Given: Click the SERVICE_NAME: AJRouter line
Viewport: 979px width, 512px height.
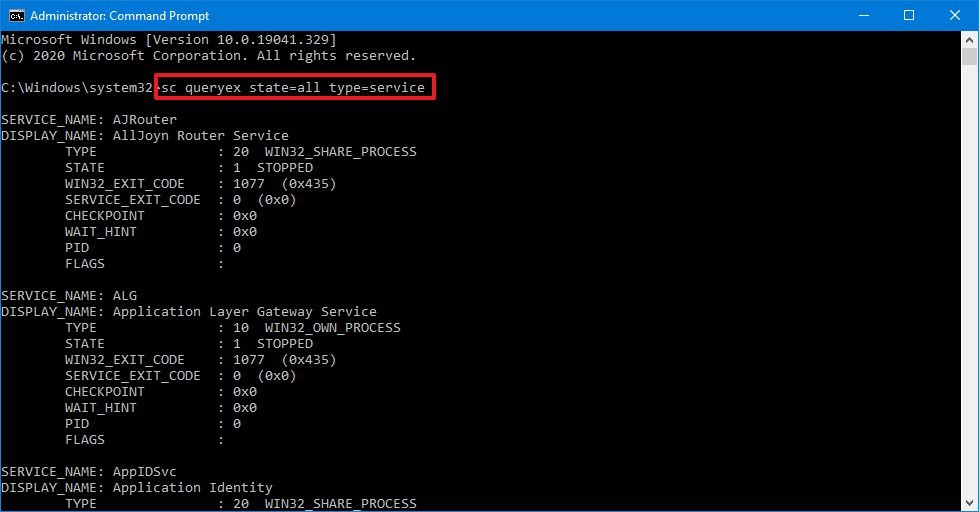Looking at the screenshot, I should (75, 120).
